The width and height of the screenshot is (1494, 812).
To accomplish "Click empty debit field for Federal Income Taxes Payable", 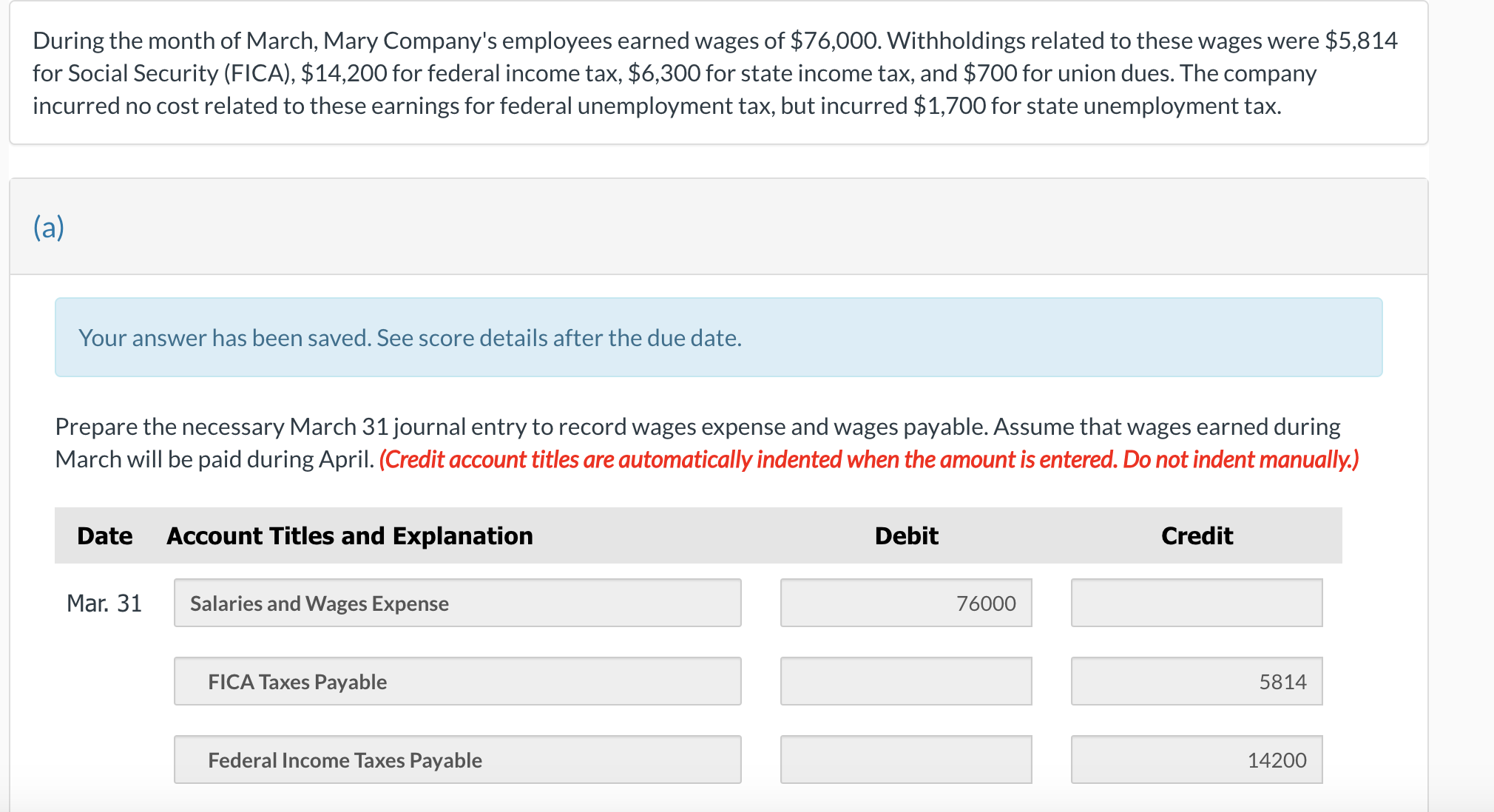I will pos(906,759).
